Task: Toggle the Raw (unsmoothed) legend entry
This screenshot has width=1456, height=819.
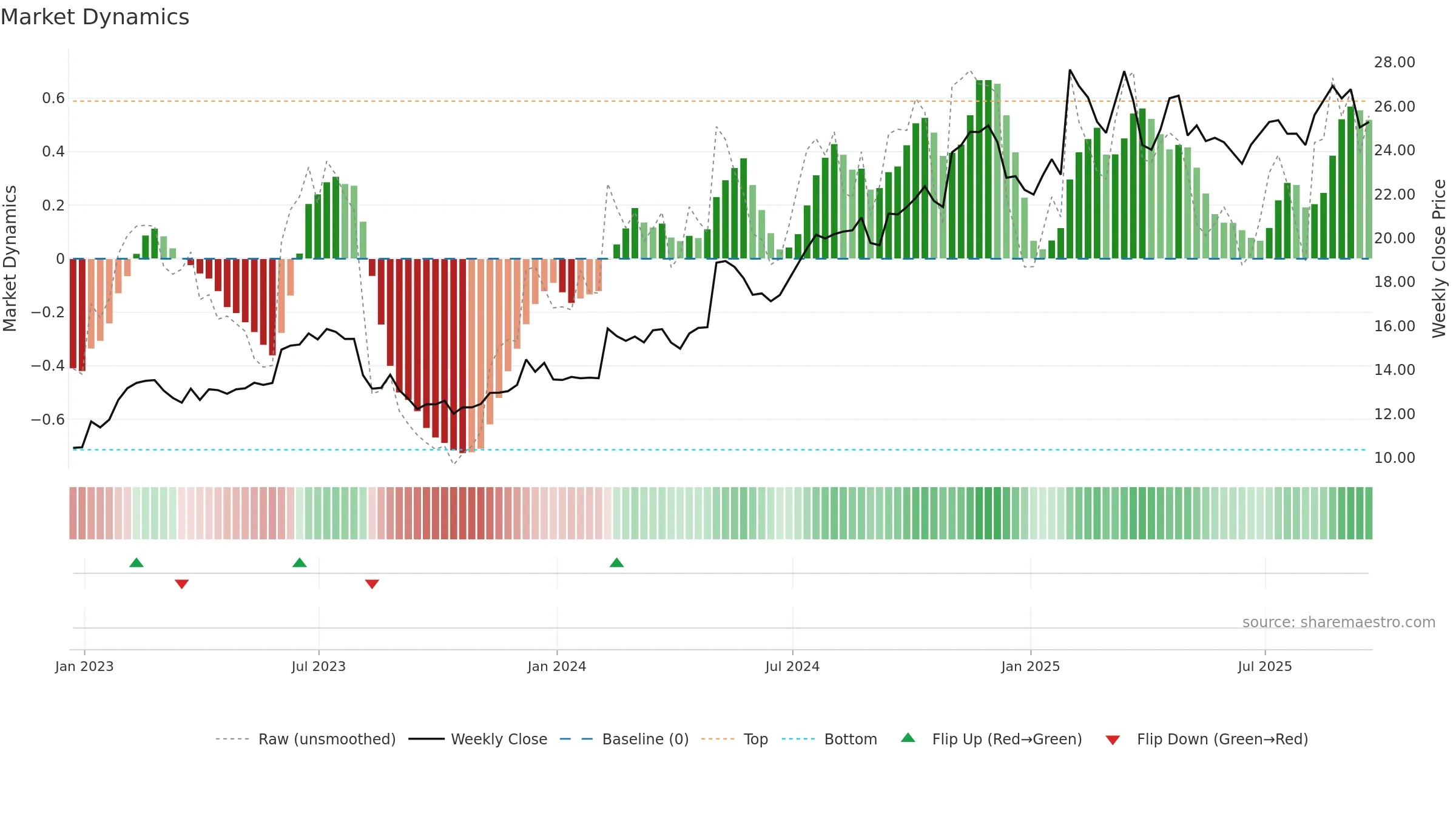Action: [305, 739]
